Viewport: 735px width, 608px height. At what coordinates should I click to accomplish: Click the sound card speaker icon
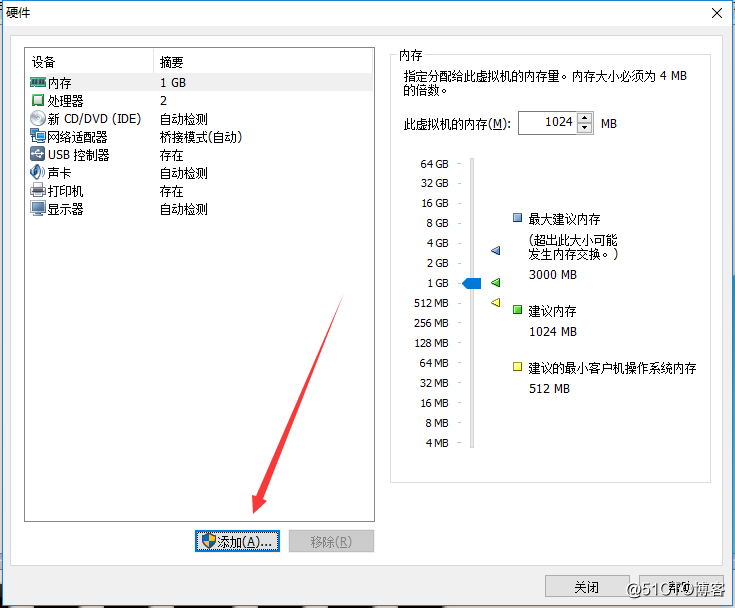coord(38,172)
